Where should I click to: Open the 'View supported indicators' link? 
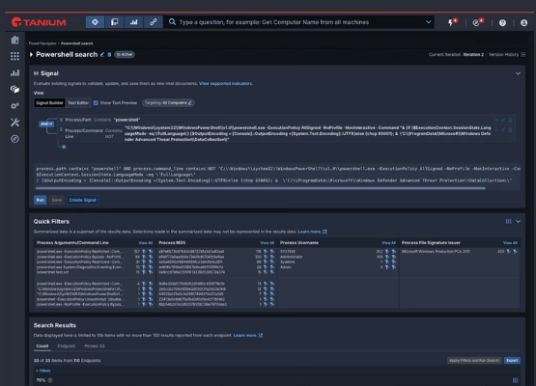[x=226, y=83]
